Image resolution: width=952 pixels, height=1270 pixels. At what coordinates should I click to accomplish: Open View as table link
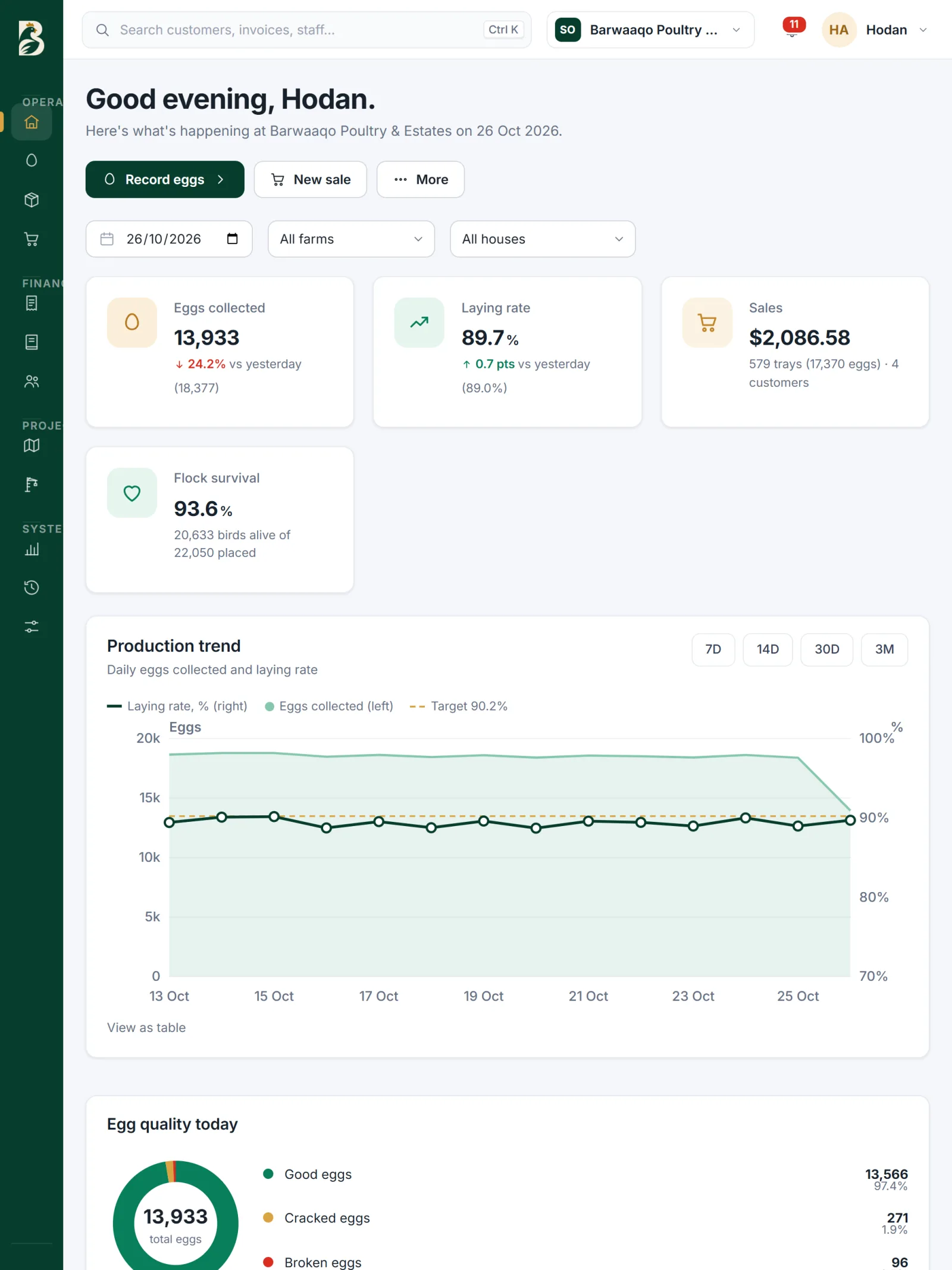pyautogui.click(x=146, y=1028)
